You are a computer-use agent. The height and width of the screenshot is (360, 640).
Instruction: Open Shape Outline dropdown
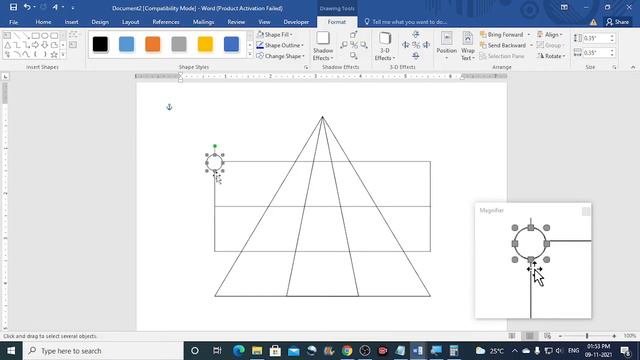tap(280, 45)
